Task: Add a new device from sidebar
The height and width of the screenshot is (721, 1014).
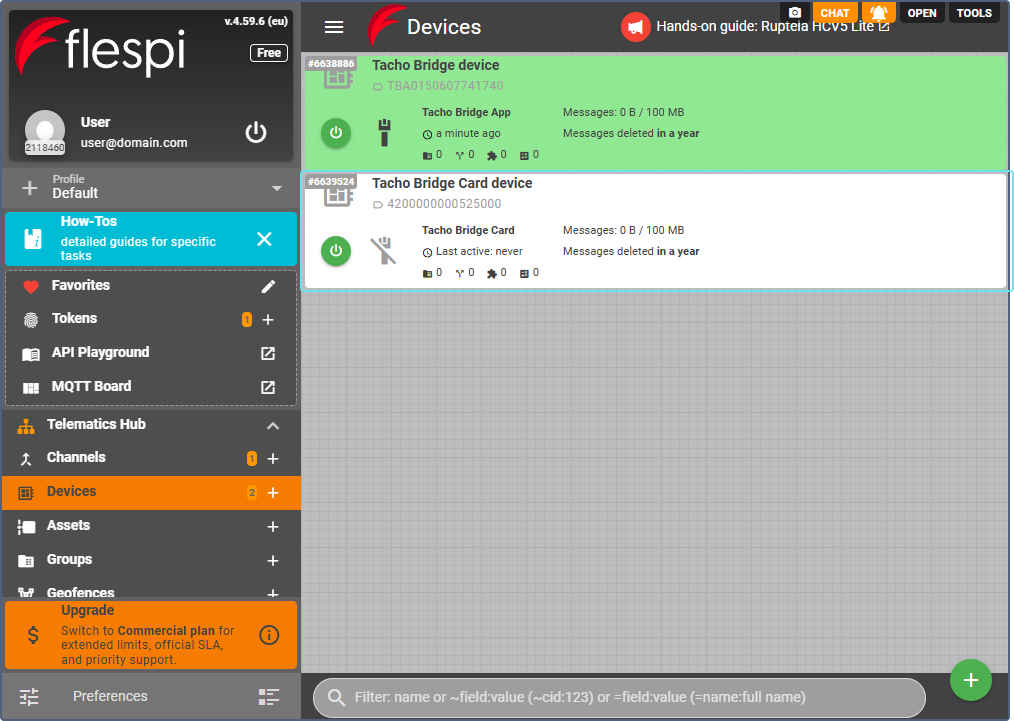Action: pyautogui.click(x=273, y=493)
